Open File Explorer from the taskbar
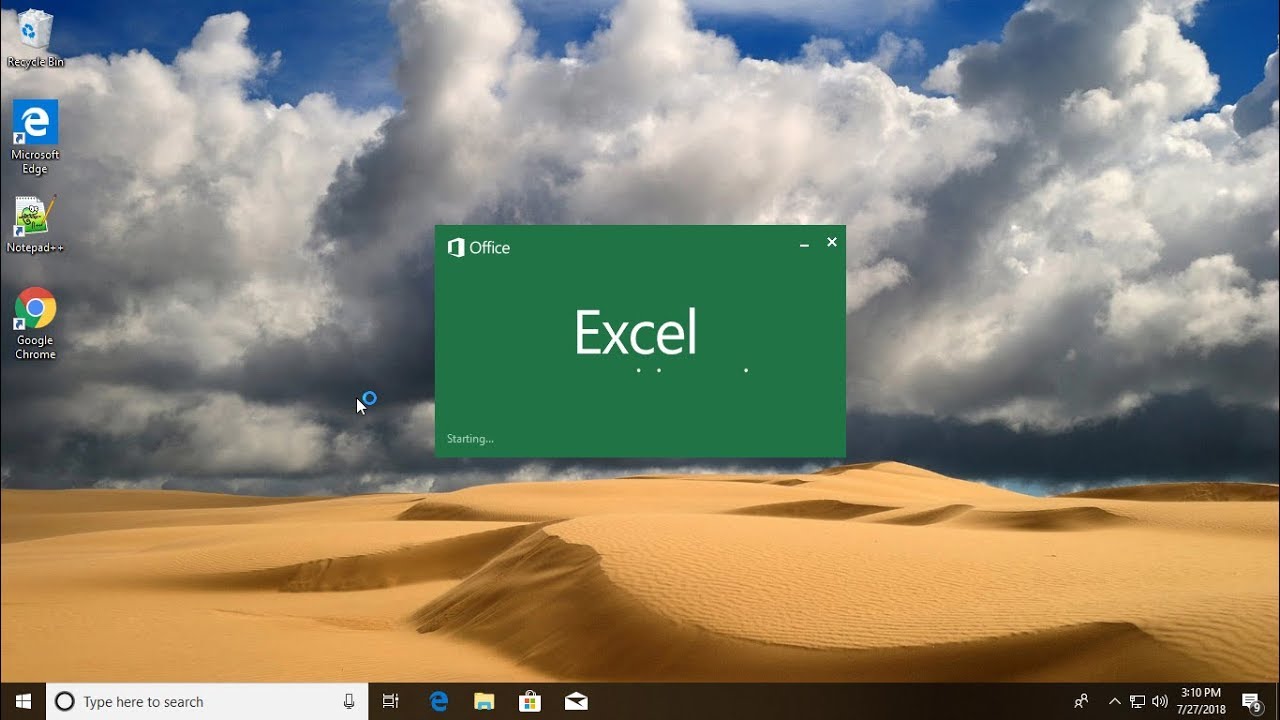Viewport: 1280px width, 720px height. pyautogui.click(x=484, y=702)
